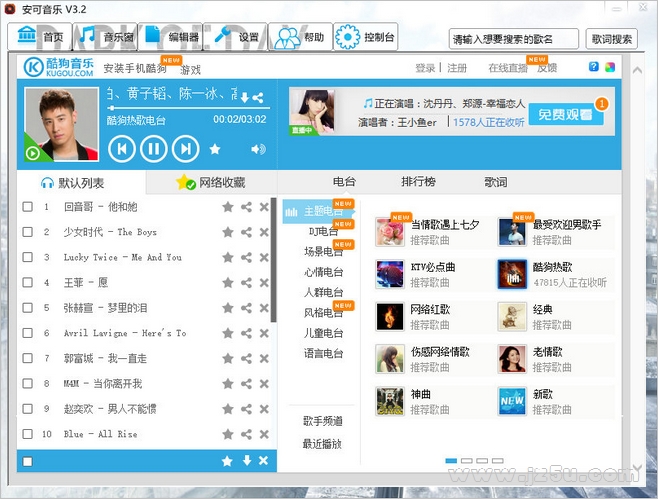Screen dimensions: 658x499
Task: Check the box for 张赫宣 - 梦里的泪
Action: click(28, 308)
